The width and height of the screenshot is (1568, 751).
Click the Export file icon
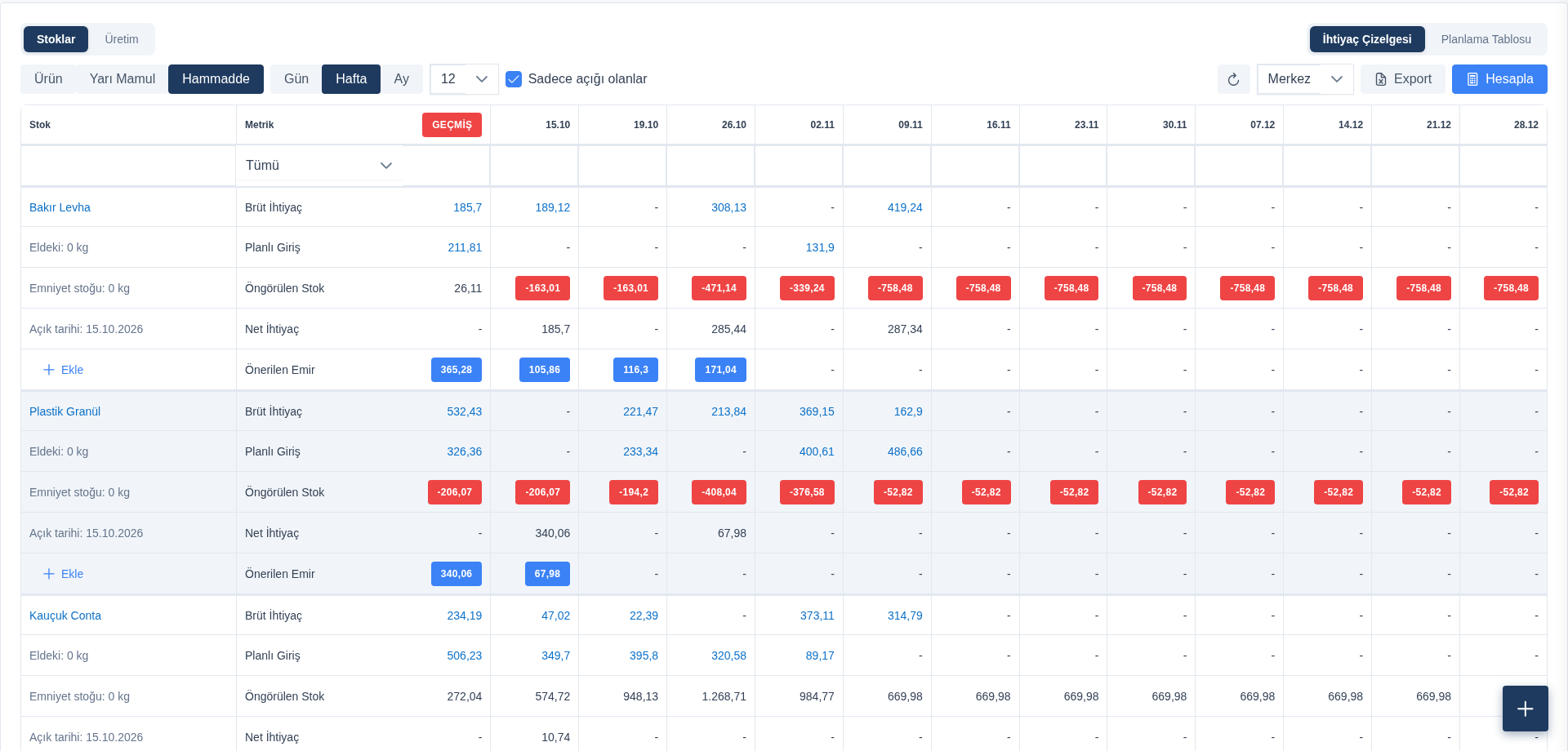(x=1381, y=79)
